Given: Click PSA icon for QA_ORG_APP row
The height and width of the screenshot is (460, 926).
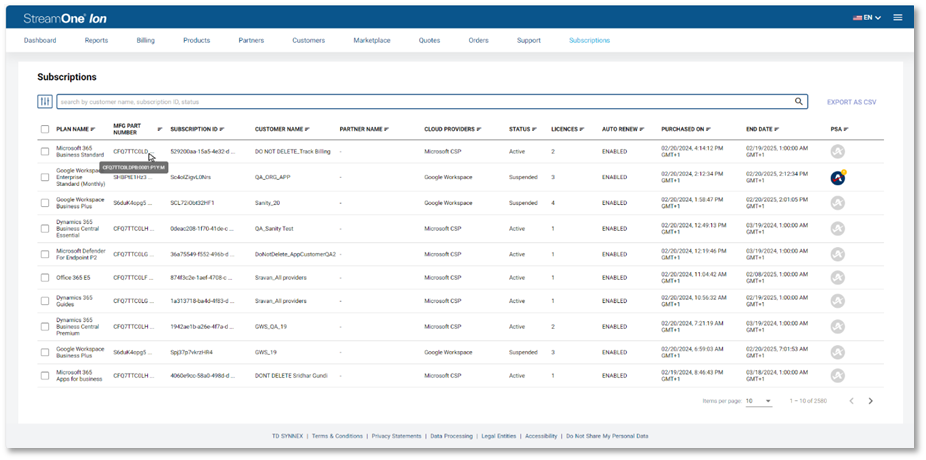Looking at the screenshot, I should tap(837, 177).
